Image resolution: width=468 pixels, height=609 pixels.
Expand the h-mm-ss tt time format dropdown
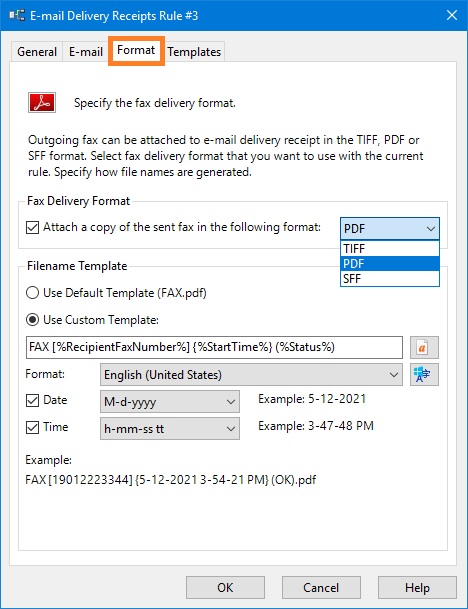tap(170, 429)
